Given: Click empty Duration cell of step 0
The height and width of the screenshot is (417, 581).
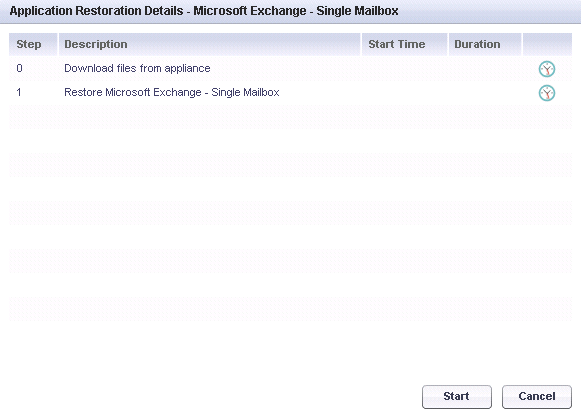Looking at the screenshot, I should [485, 69].
